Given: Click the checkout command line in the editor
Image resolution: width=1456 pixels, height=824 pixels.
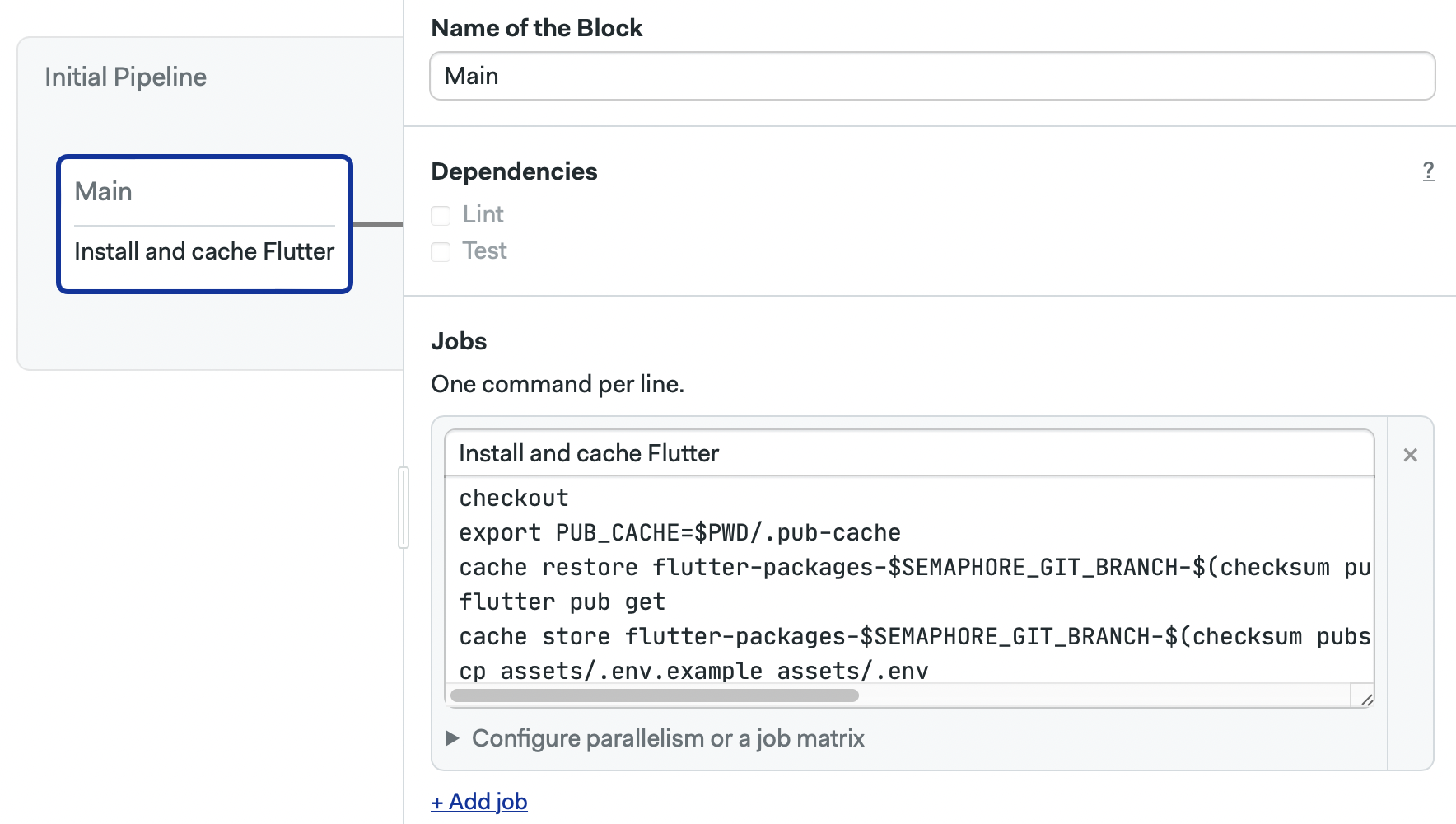Looking at the screenshot, I should [x=513, y=498].
